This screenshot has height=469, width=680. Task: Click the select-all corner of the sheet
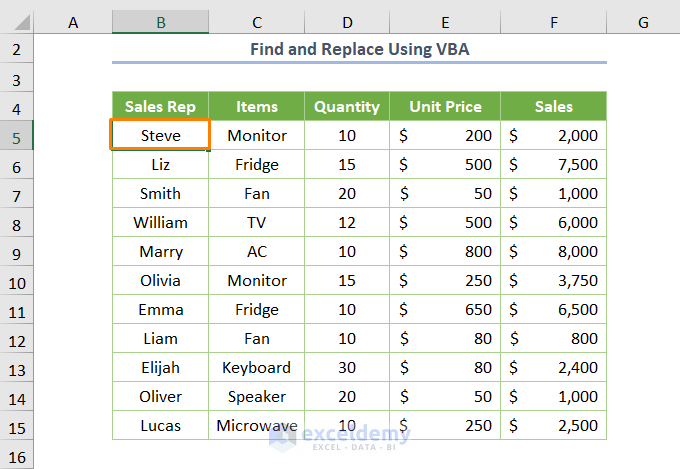(17, 22)
